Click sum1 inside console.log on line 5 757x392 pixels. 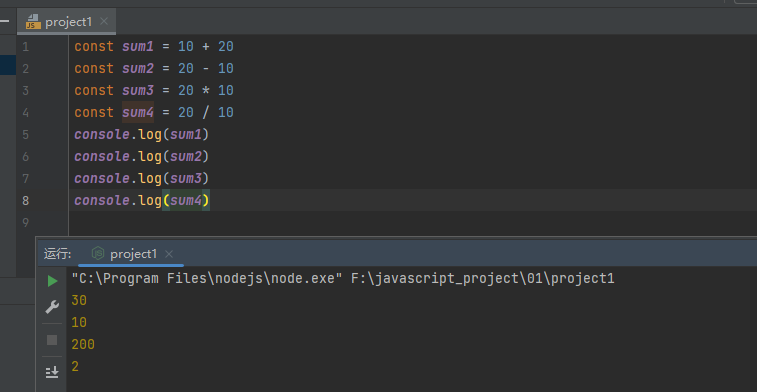pyautogui.click(x=185, y=135)
